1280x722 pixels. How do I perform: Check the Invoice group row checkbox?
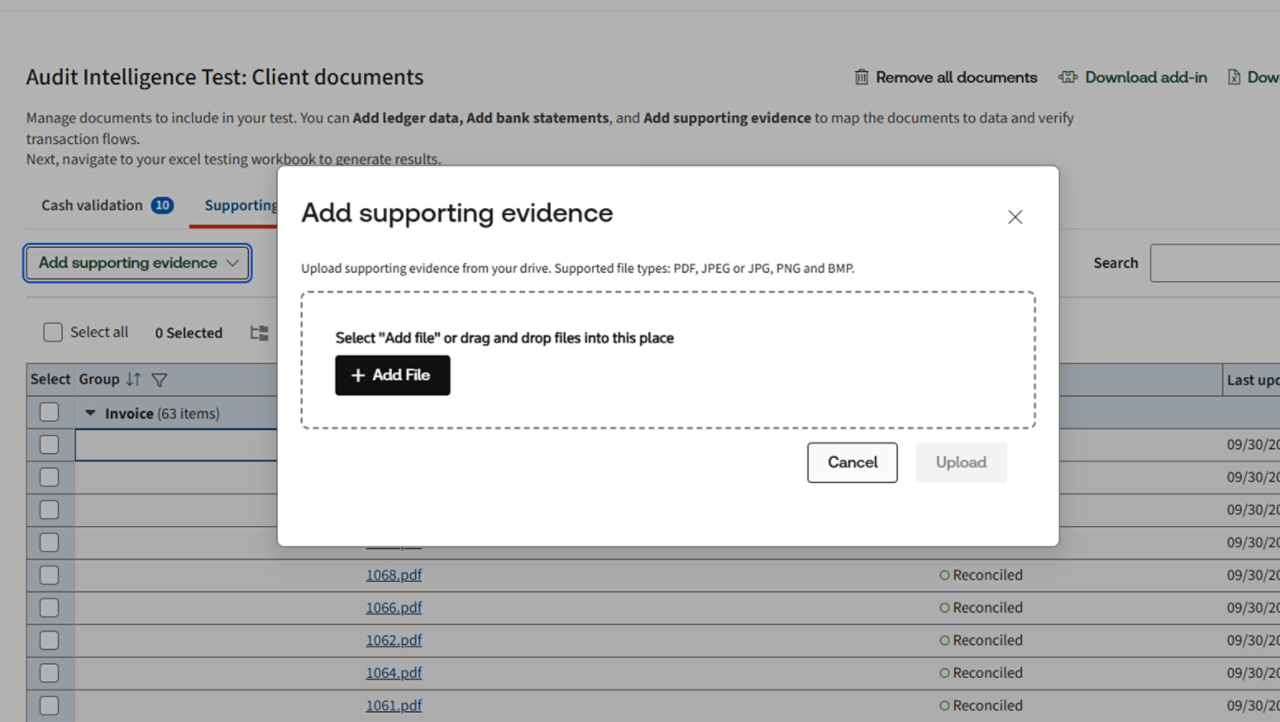49,412
